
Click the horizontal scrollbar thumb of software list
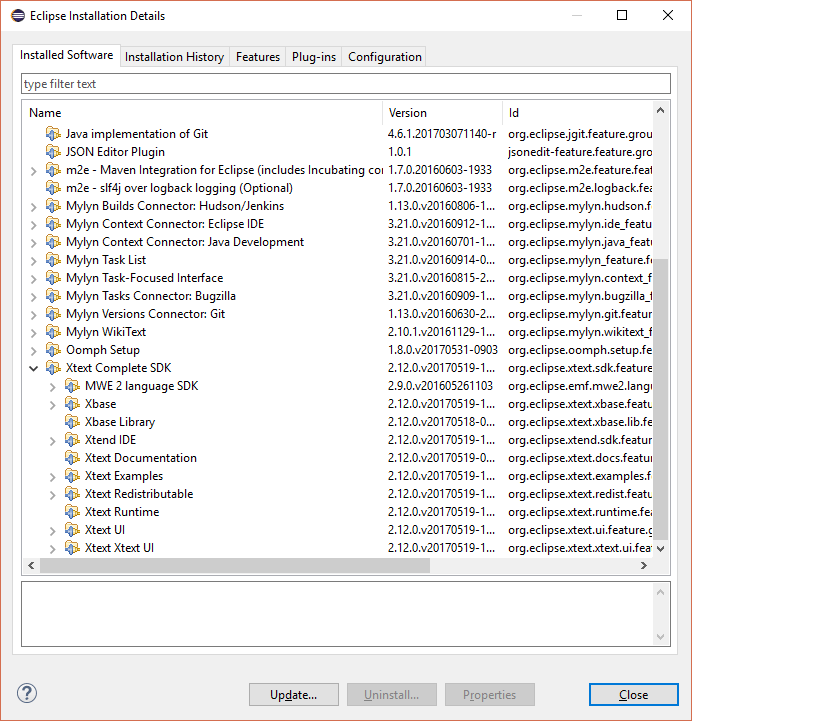tap(235, 565)
